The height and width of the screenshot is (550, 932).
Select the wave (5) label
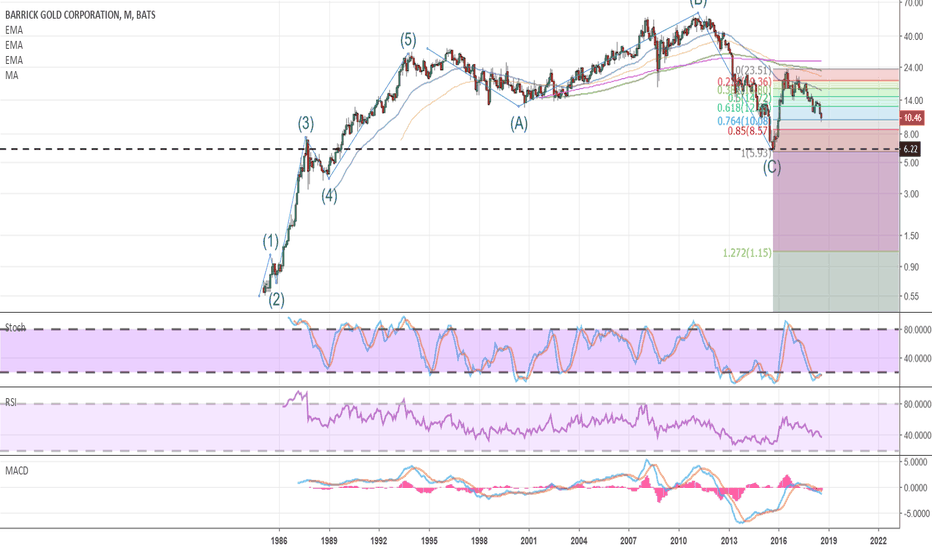408,40
